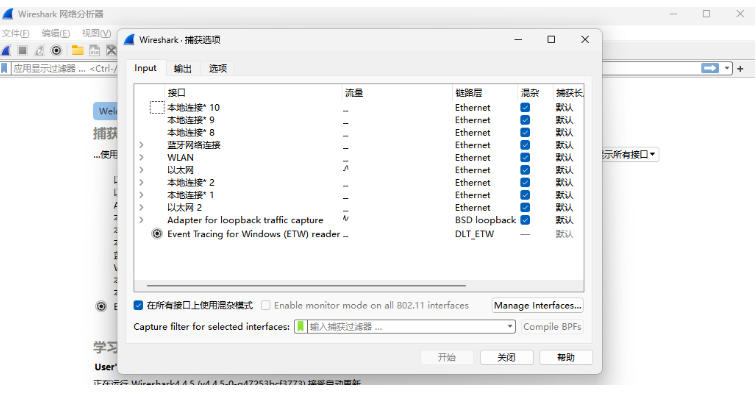
Task: Sort by the 链路层 column header
Action: pos(468,93)
